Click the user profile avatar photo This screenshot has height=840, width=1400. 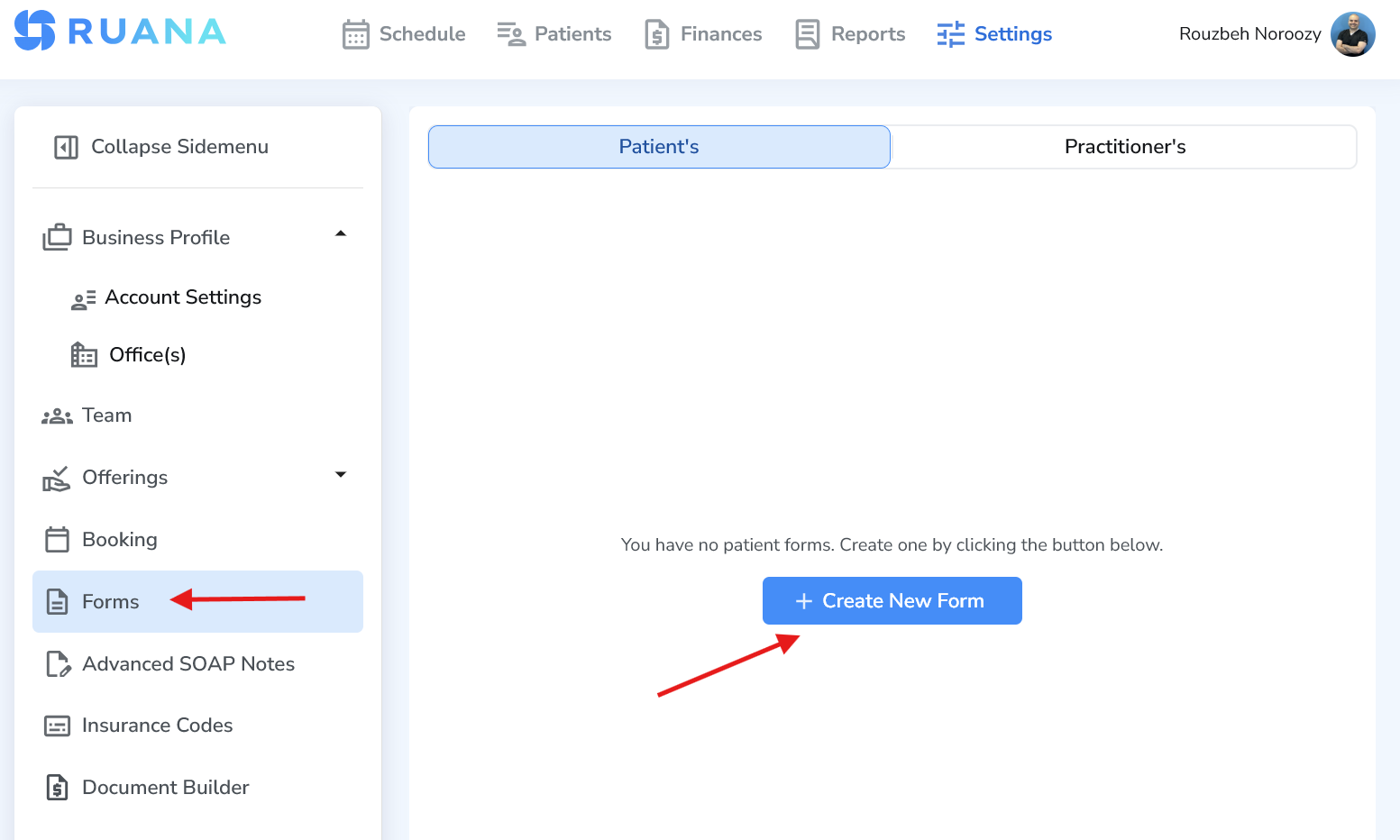[x=1352, y=34]
